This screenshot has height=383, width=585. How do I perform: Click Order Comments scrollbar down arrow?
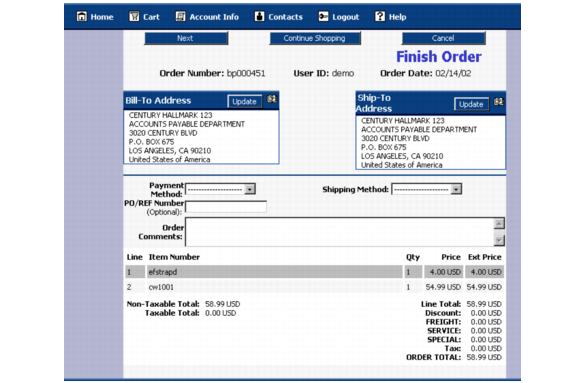coord(499,241)
